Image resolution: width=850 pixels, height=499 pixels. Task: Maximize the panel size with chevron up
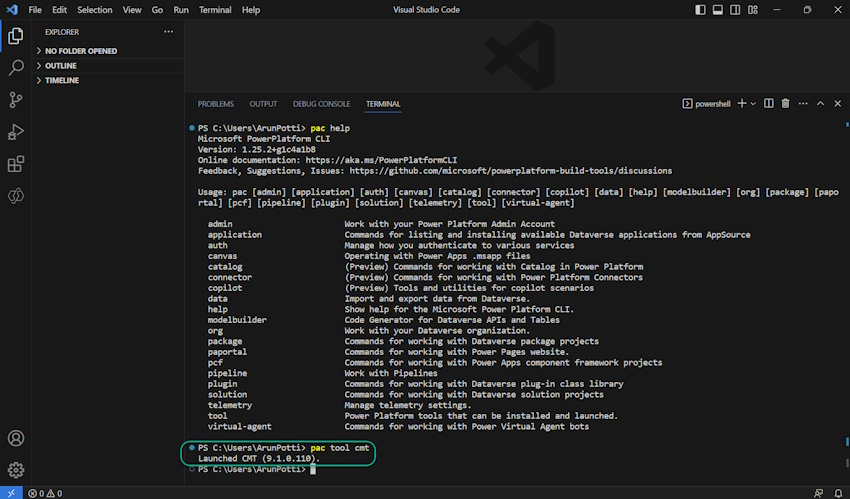[821, 104]
